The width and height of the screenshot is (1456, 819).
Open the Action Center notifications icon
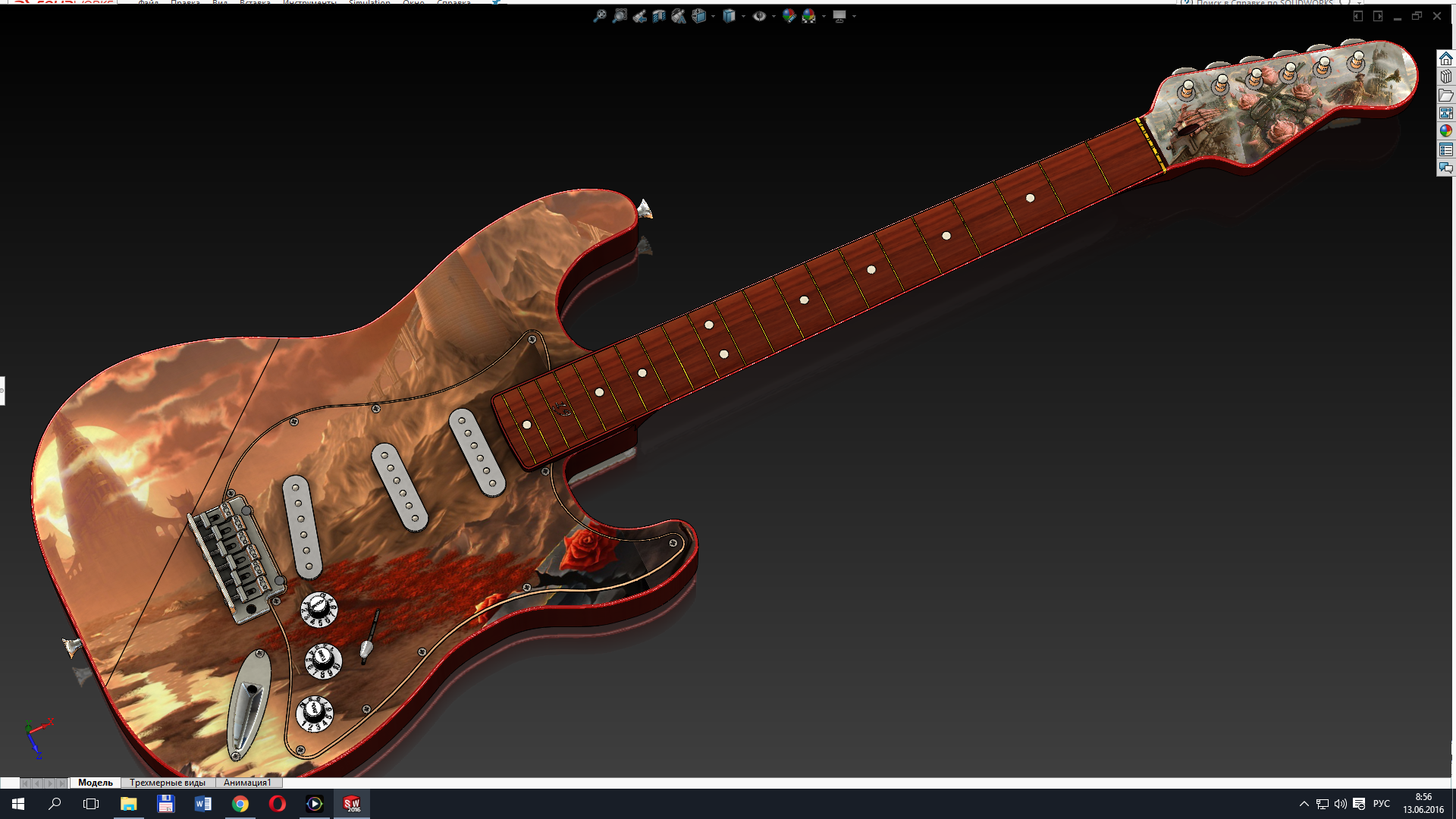pyautogui.click(x=1359, y=804)
